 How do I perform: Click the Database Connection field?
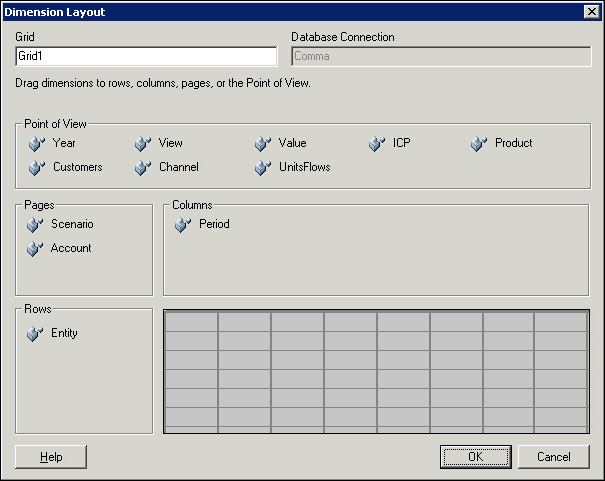point(441,57)
